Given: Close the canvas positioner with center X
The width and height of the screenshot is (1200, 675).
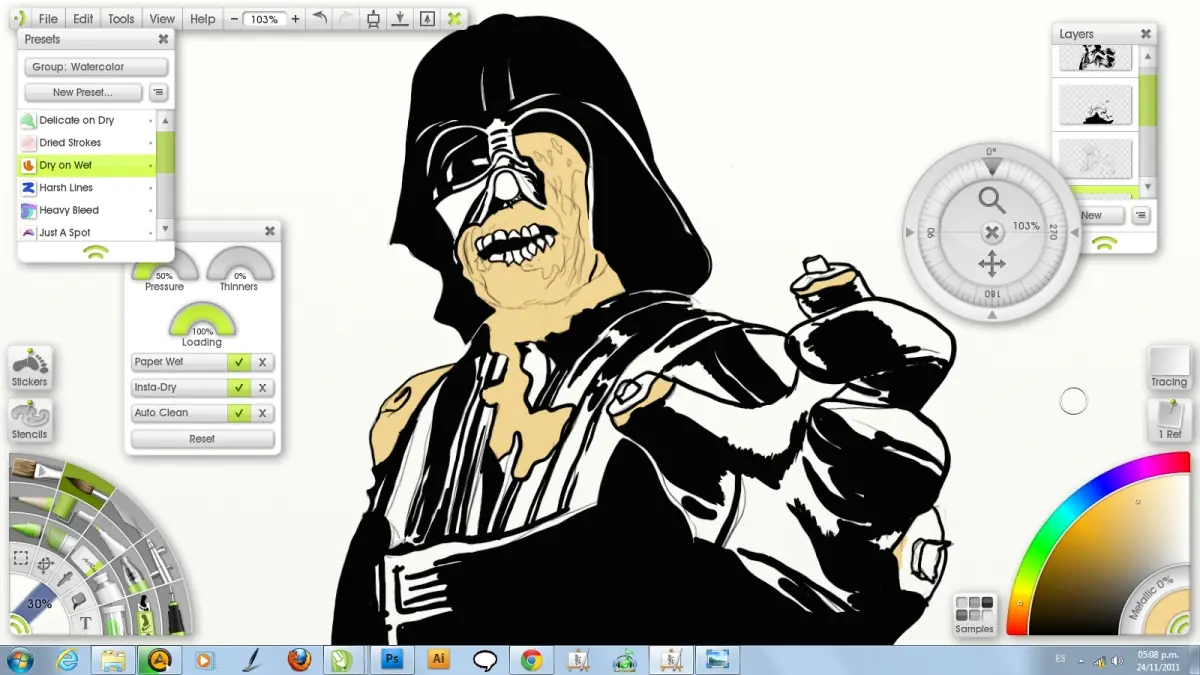Looking at the screenshot, I should pyautogui.click(x=991, y=232).
